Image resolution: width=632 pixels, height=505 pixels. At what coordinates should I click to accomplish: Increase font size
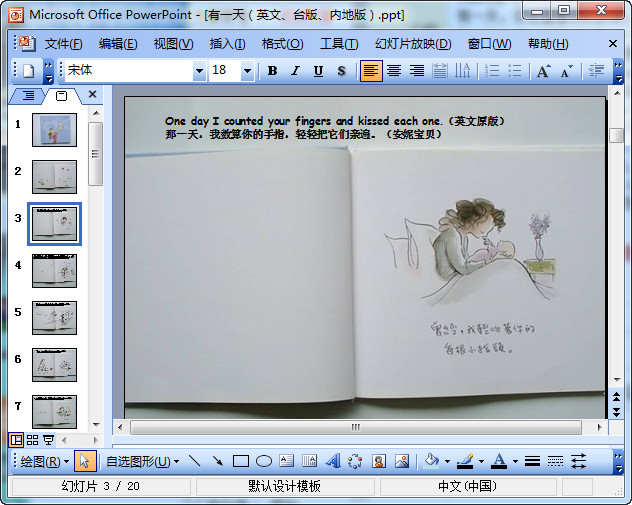click(544, 71)
